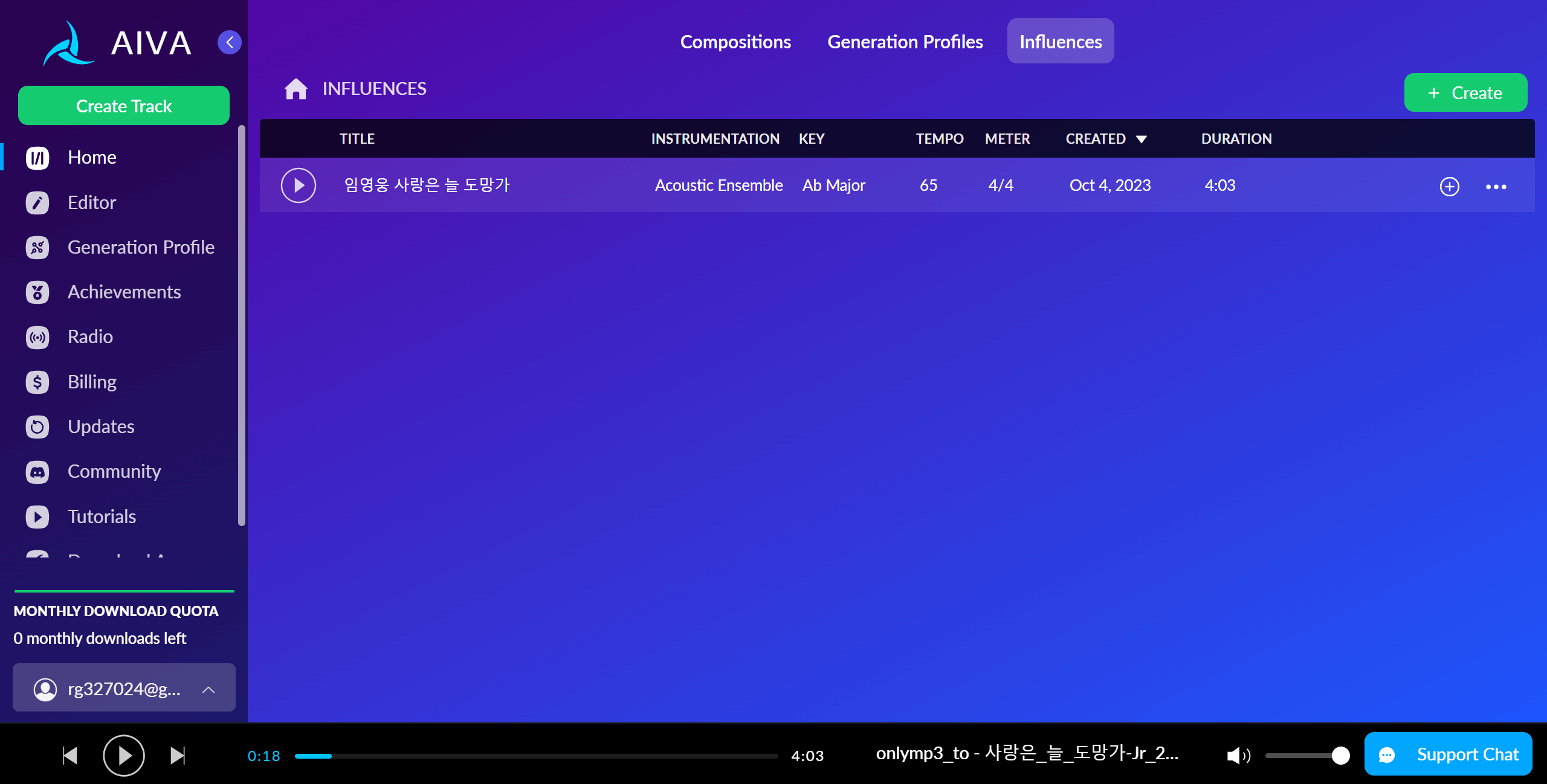Open Billing from the sidebar

click(x=92, y=382)
